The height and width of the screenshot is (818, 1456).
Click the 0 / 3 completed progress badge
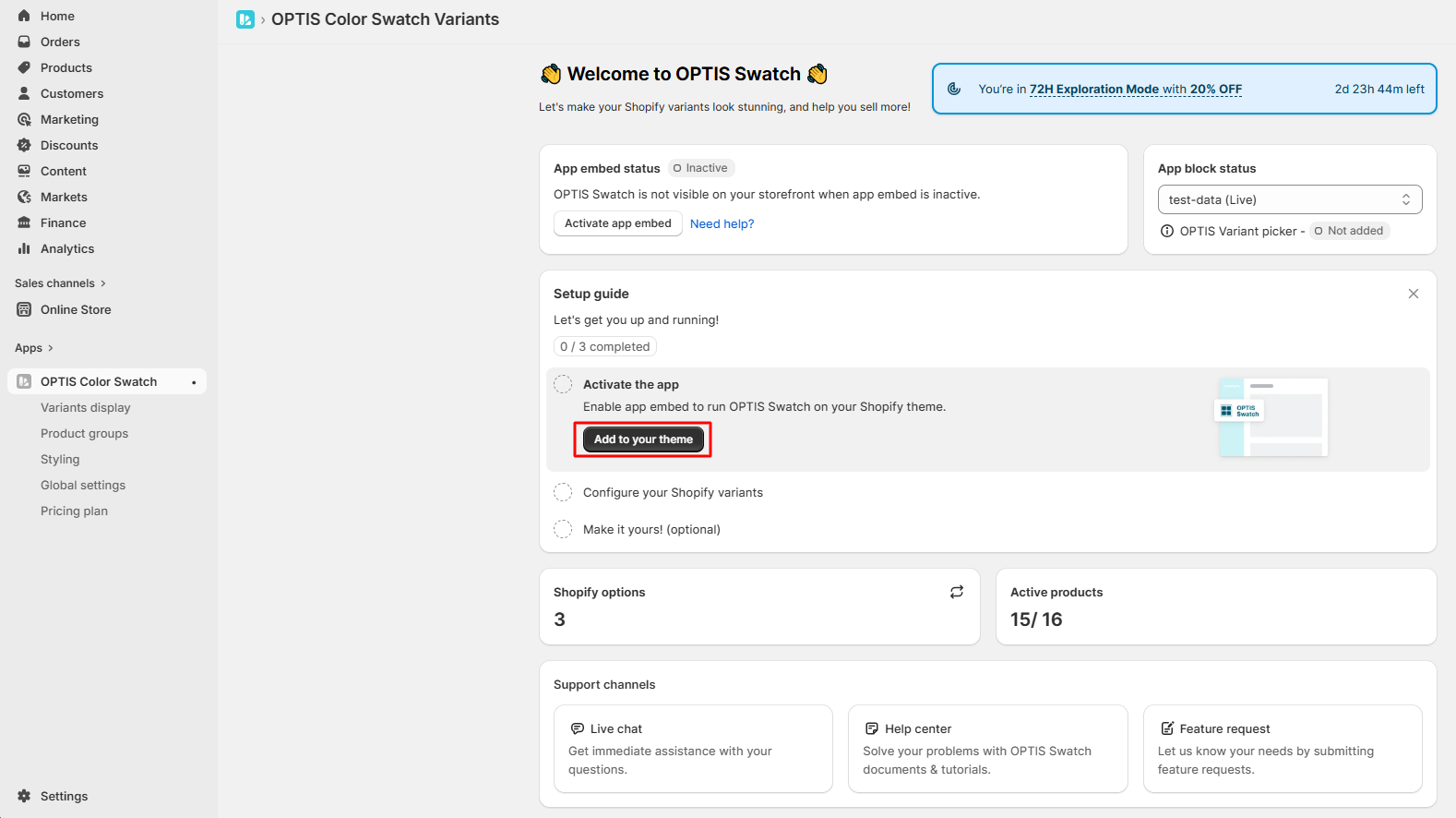tap(605, 346)
